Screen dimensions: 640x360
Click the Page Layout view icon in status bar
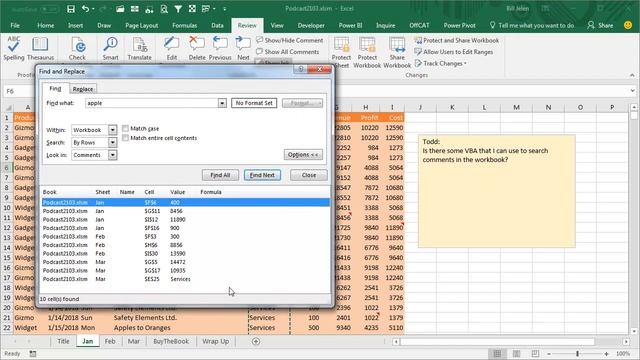coord(516,353)
